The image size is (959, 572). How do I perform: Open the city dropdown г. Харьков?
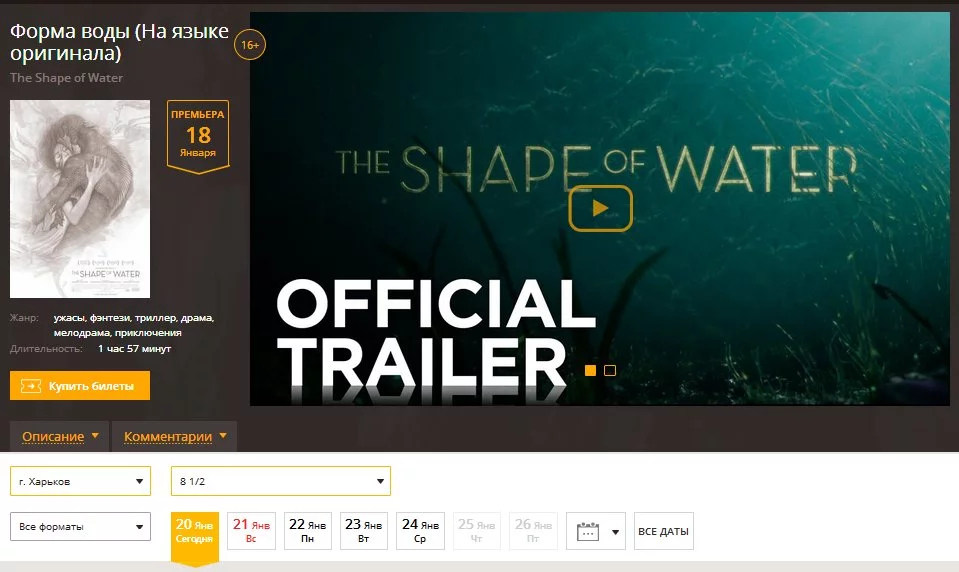tap(80, 481)
